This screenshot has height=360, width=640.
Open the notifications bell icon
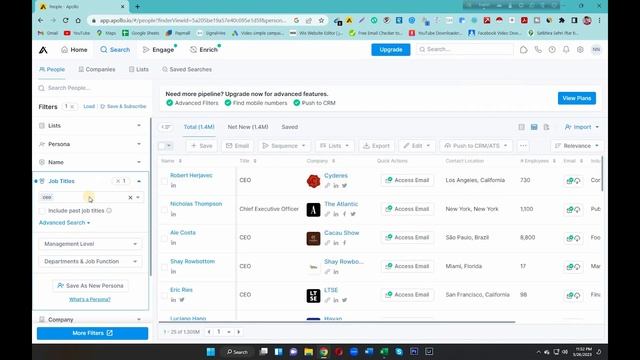click(x=566, y=49)
